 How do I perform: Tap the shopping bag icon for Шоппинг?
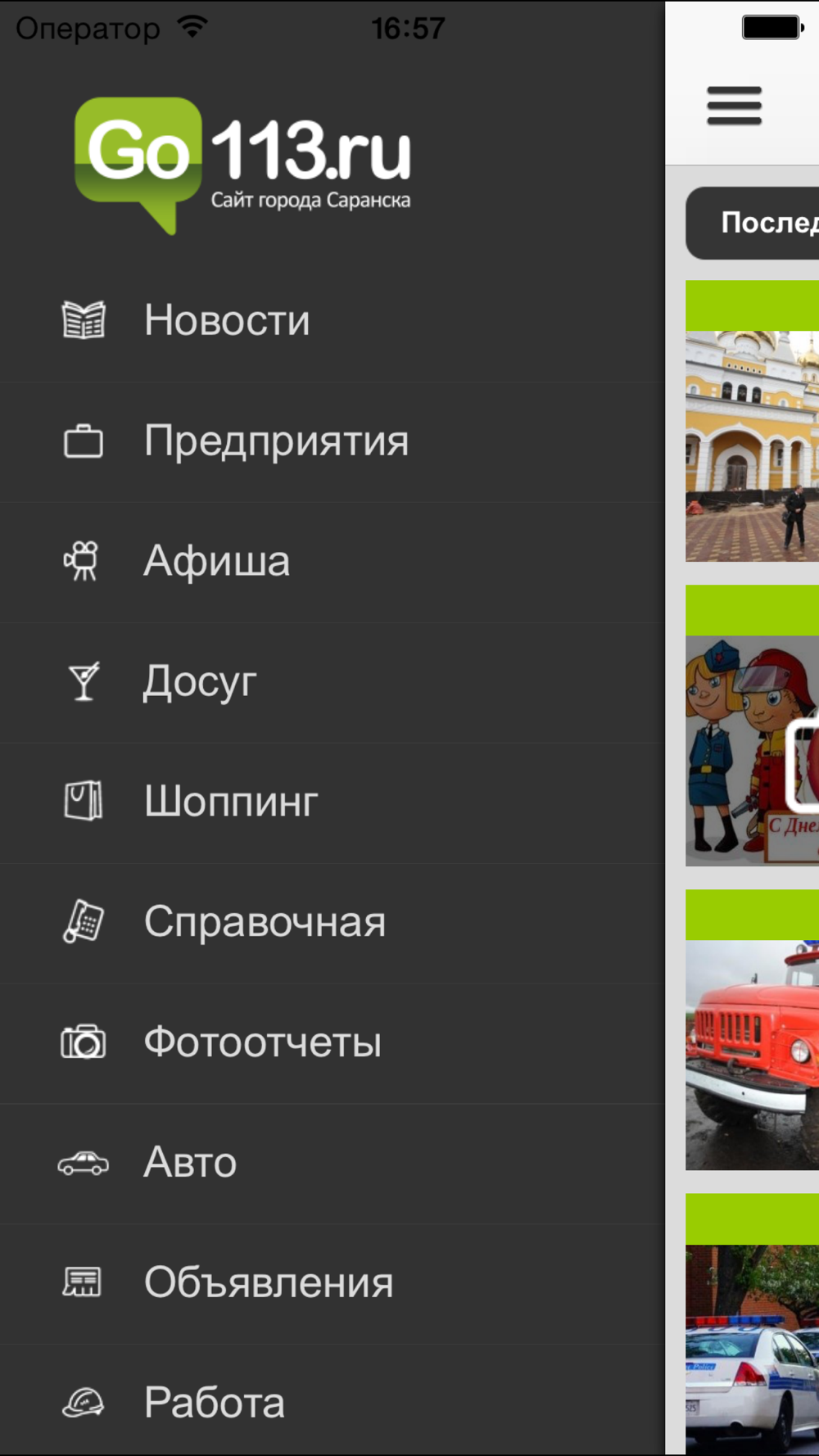(84, 801)
